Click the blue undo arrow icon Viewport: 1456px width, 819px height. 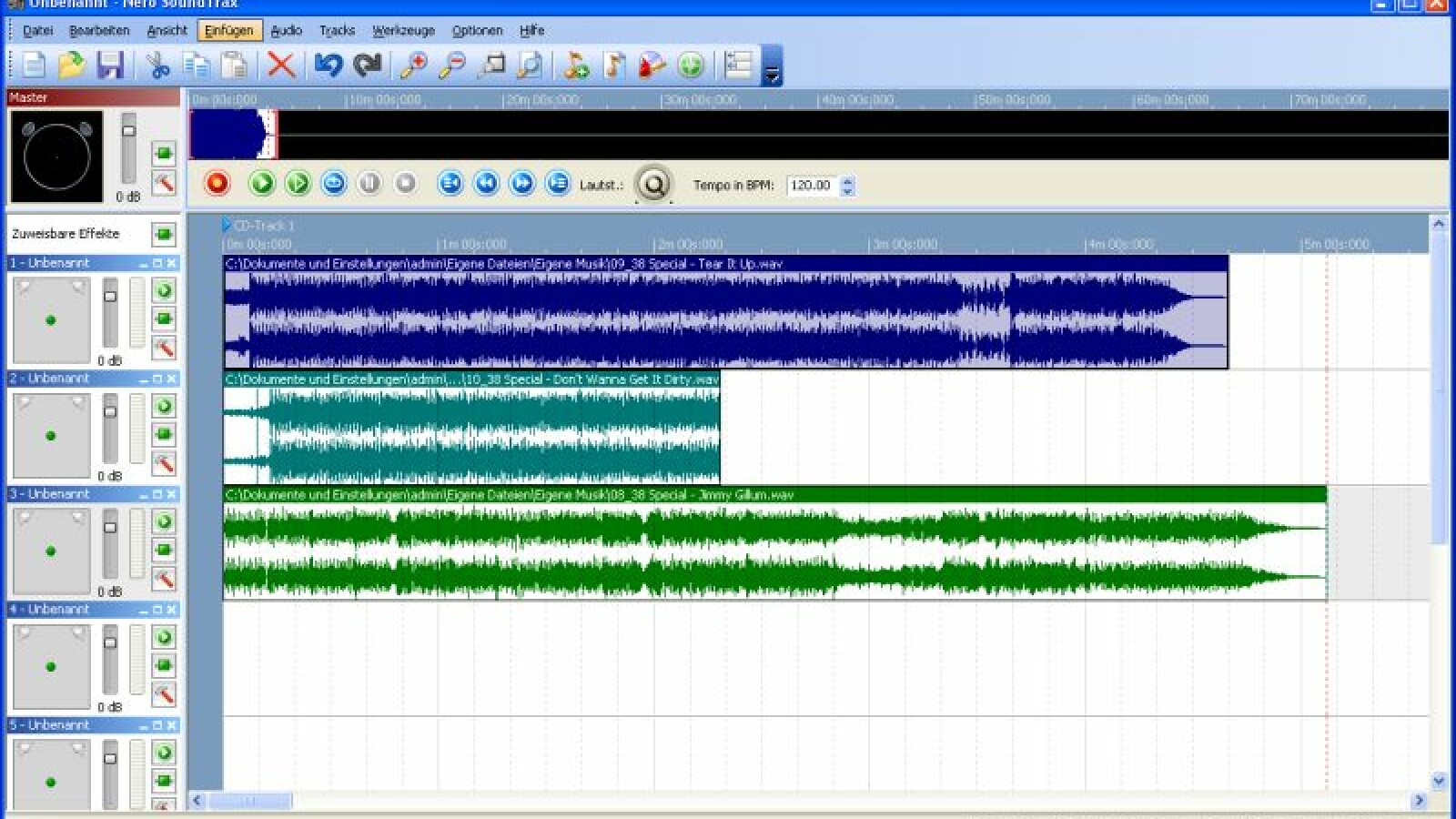click(328, 66)
